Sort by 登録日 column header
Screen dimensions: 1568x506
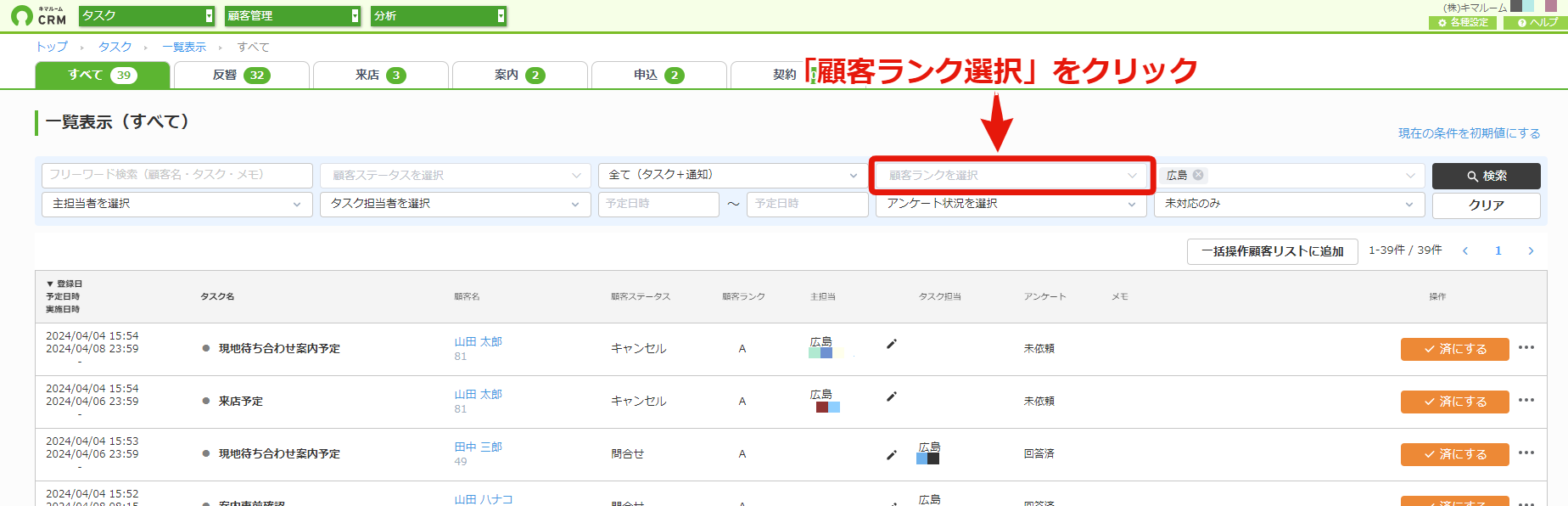[x=64, y=284]
